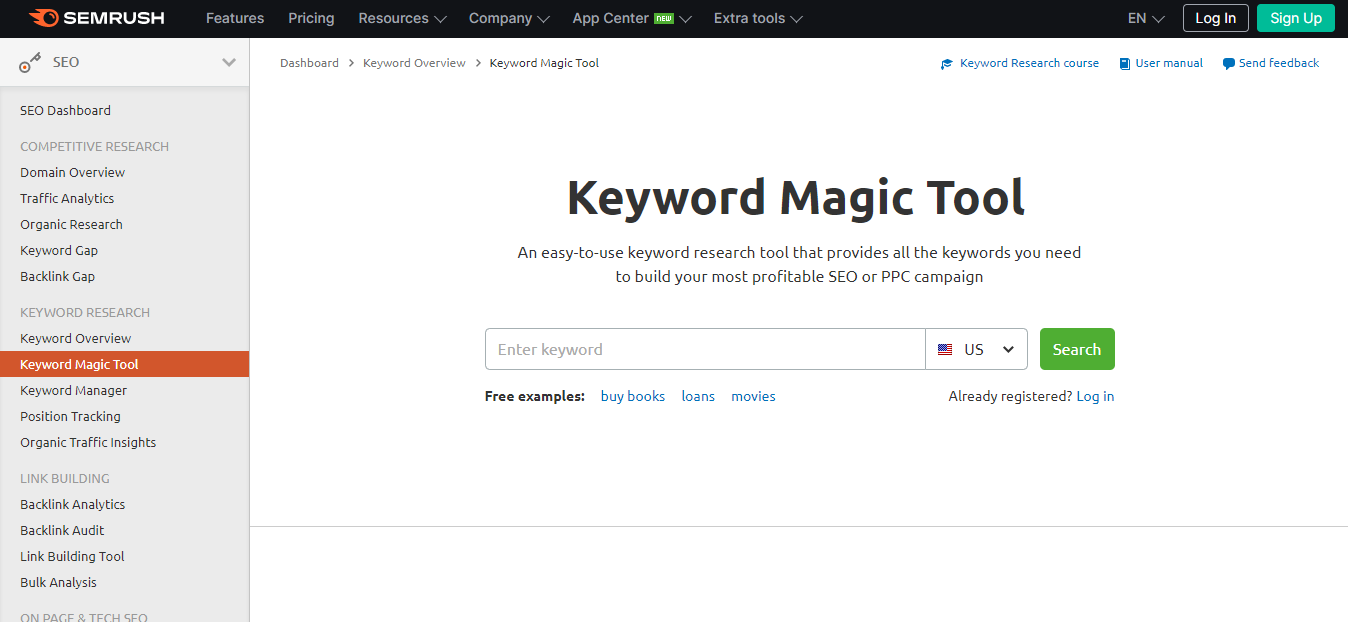1348x622 pixels.
Task: Open Features in the top navigation
Action: coord(235,18)
